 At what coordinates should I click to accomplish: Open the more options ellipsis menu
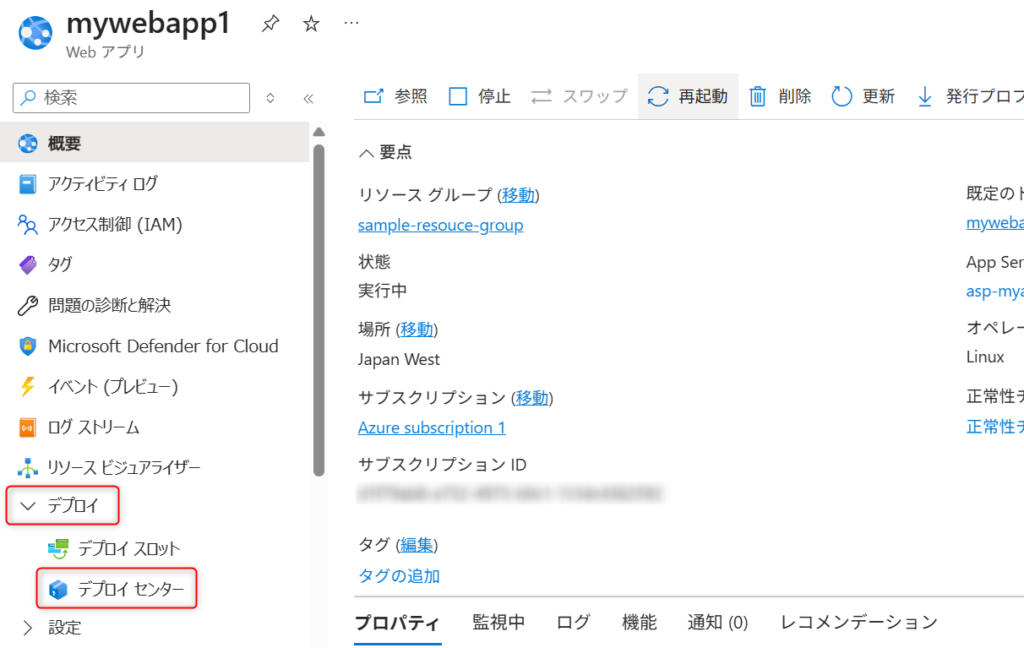point(351,24)
